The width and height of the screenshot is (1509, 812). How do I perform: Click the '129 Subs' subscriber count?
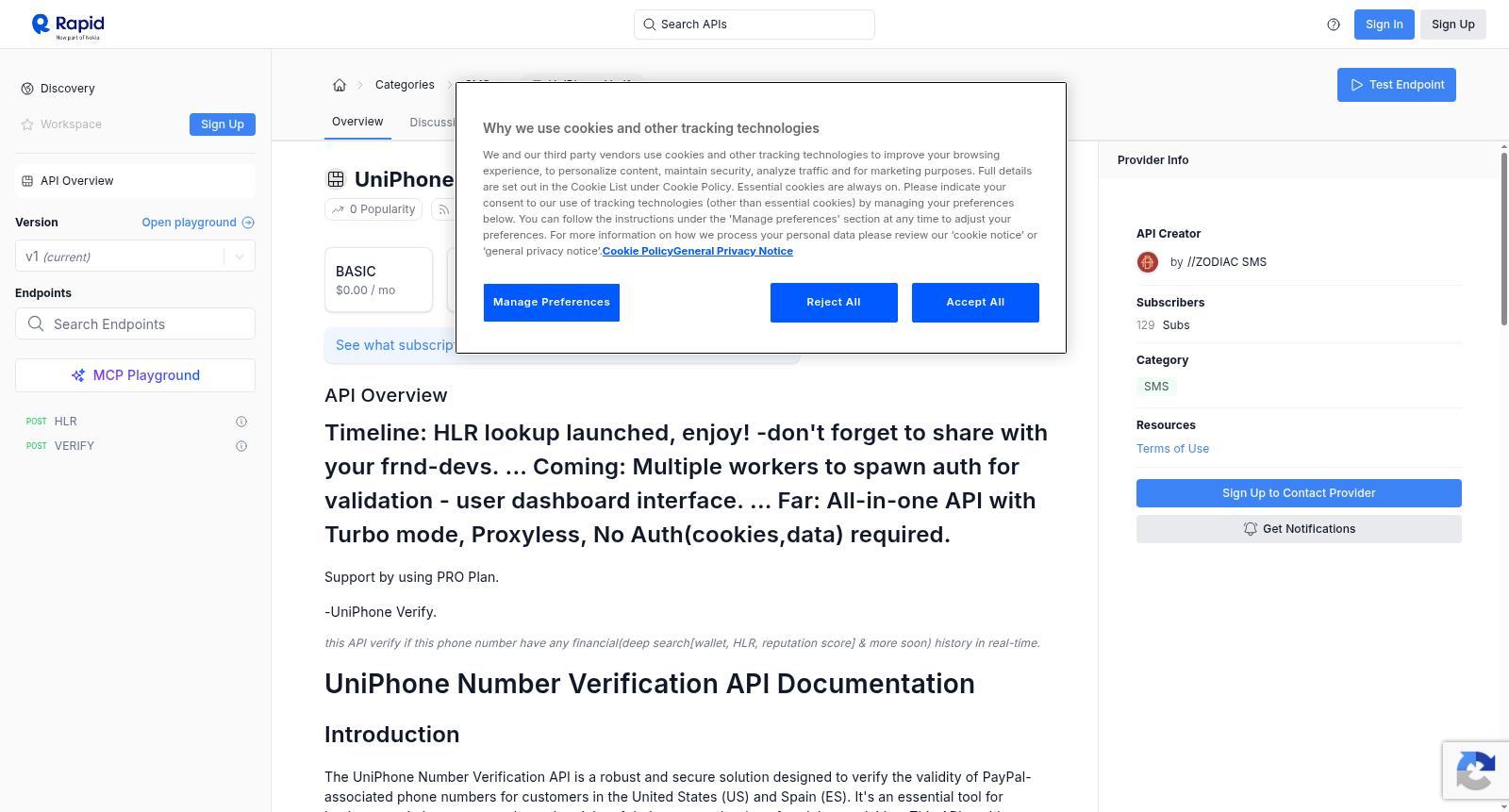pos(1163,325)
